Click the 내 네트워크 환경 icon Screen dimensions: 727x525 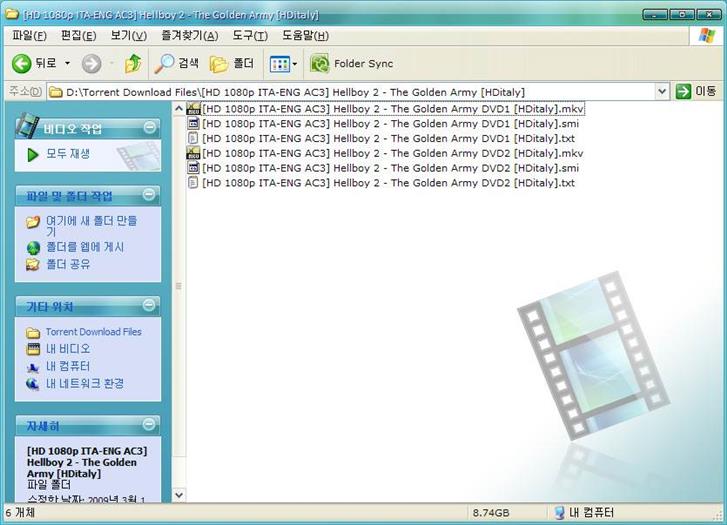(x=33, y=384)
